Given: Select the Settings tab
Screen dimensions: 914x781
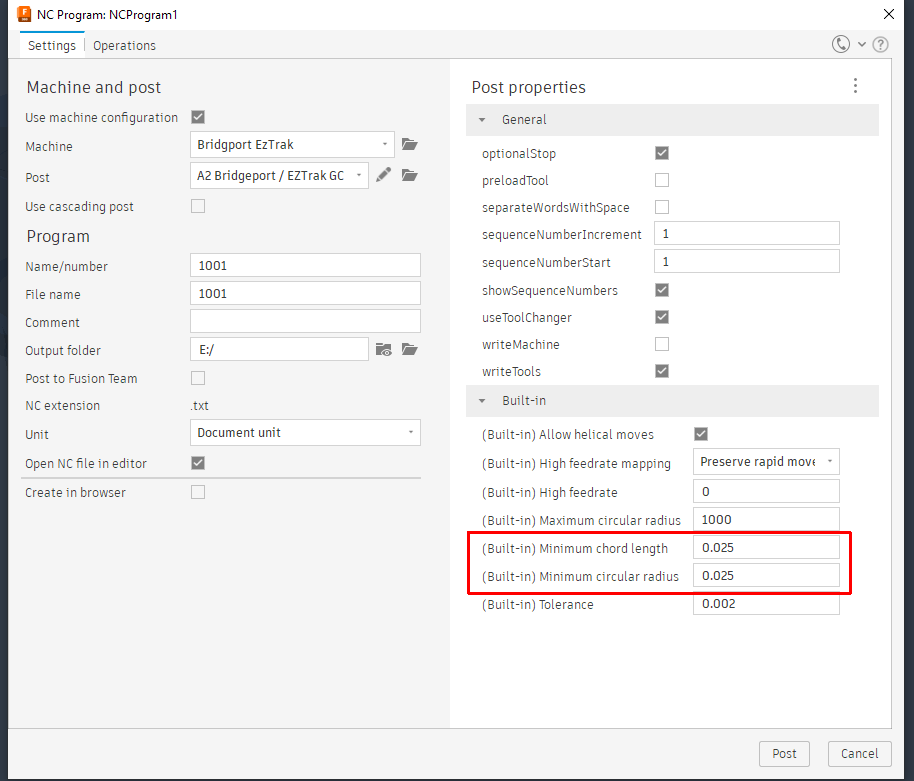Looking at the screenshot, I should tap(52, 45).
